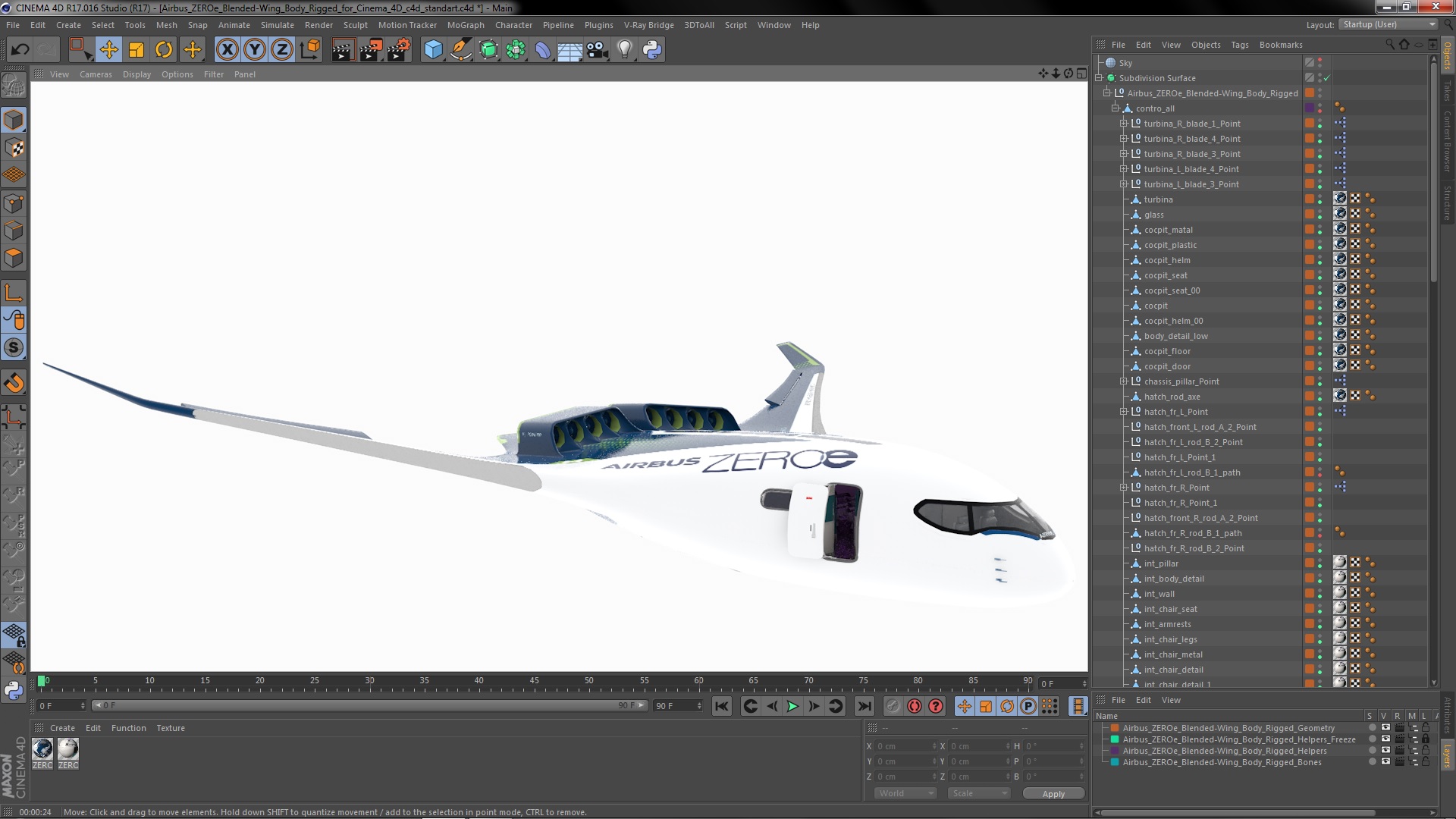
Task: Open Material Manager Create menu
Action: [x=62, y=728]
